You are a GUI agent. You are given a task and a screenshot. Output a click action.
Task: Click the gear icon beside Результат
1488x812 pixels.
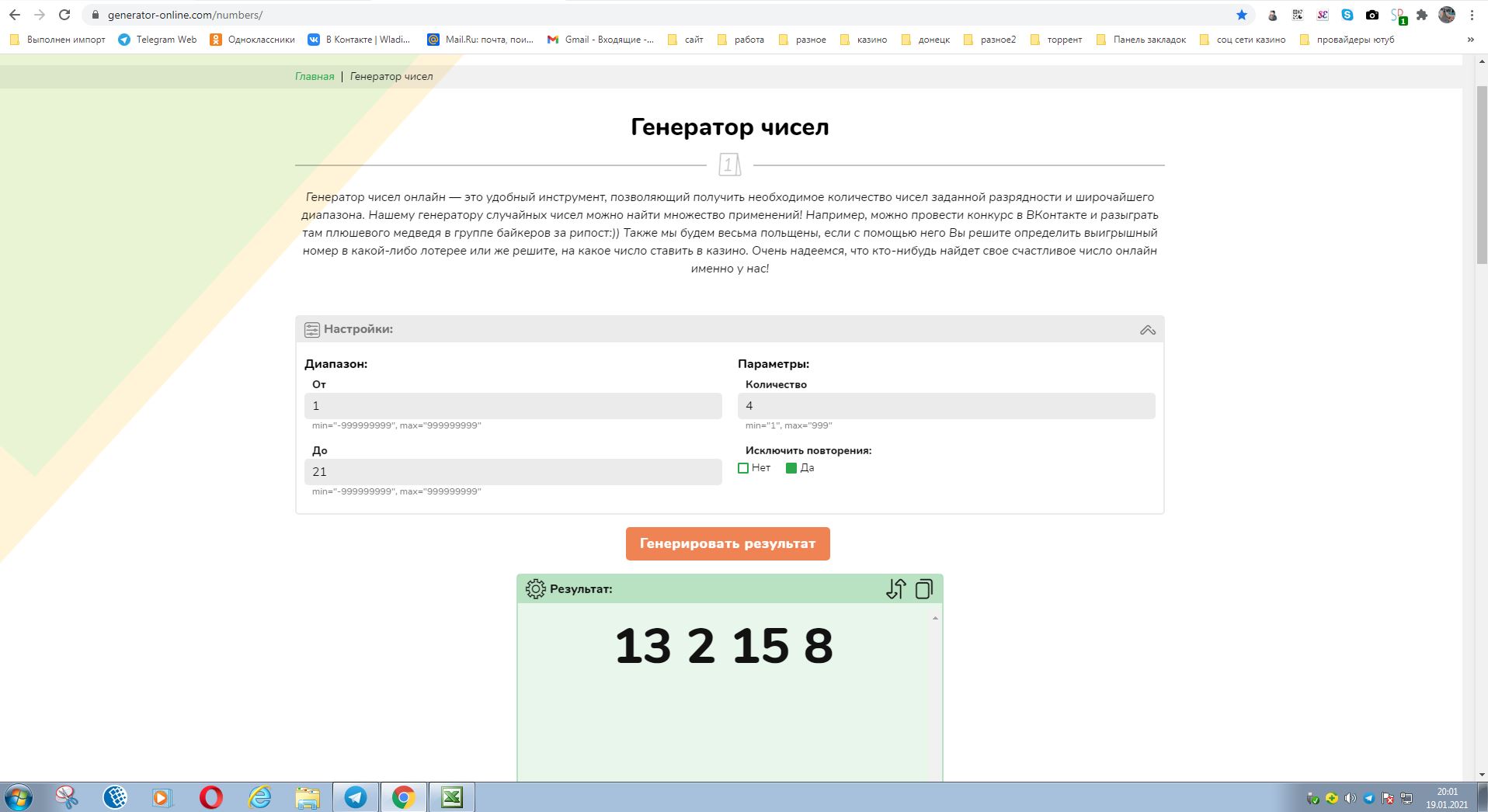click(x=535, y=589)
